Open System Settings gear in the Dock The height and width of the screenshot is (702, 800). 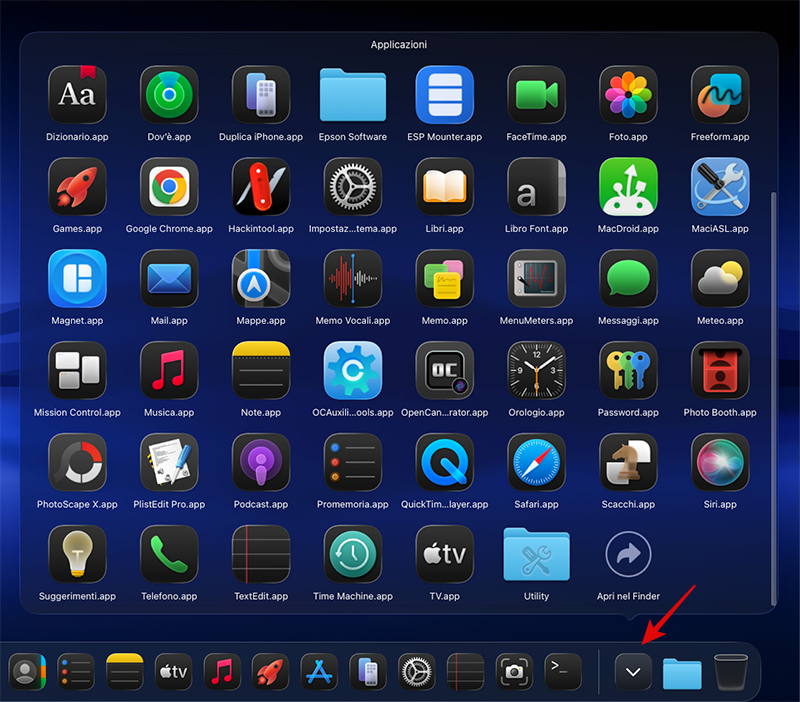(x=417, y=672)
